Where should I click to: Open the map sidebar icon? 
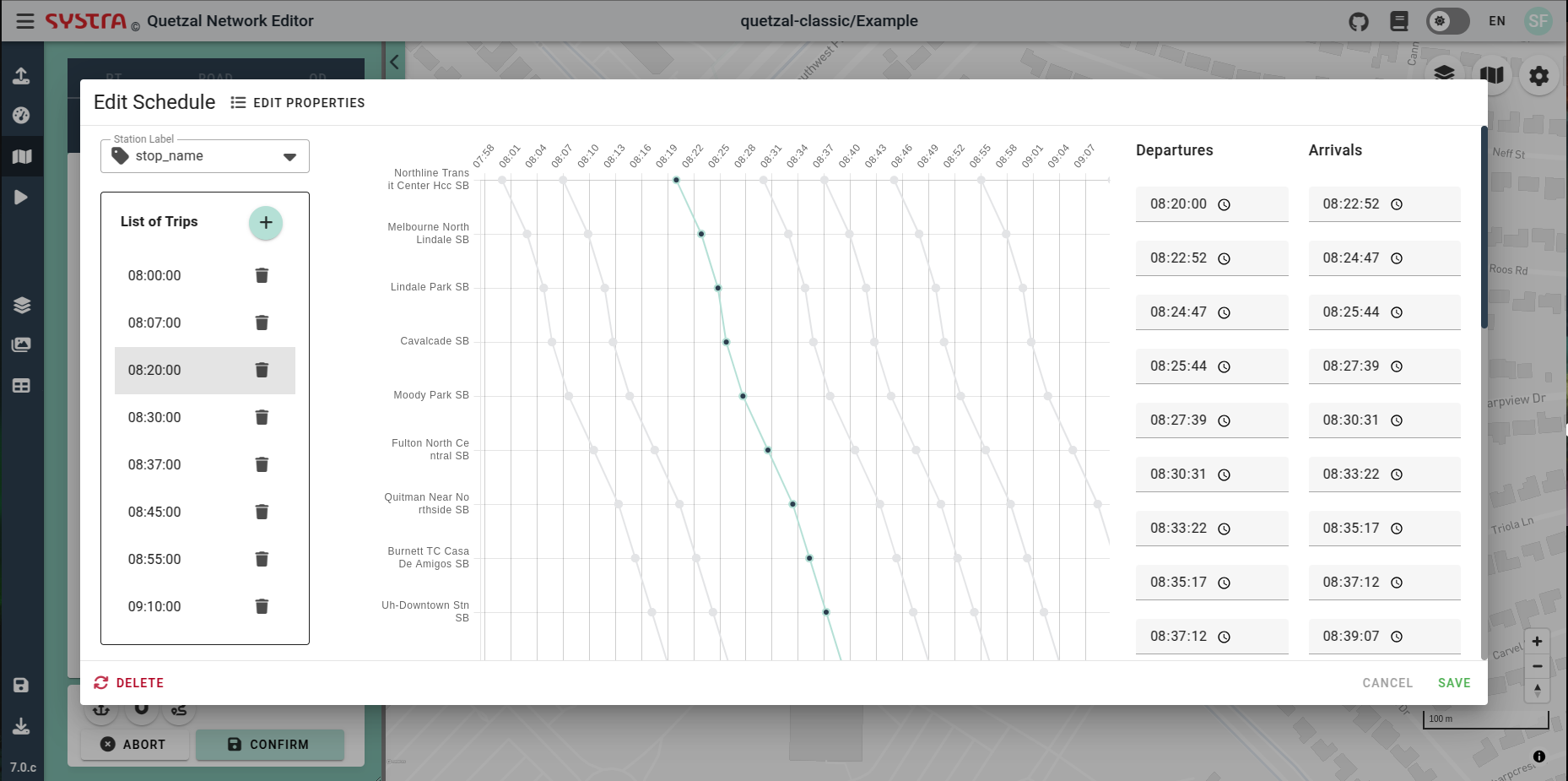22,156
